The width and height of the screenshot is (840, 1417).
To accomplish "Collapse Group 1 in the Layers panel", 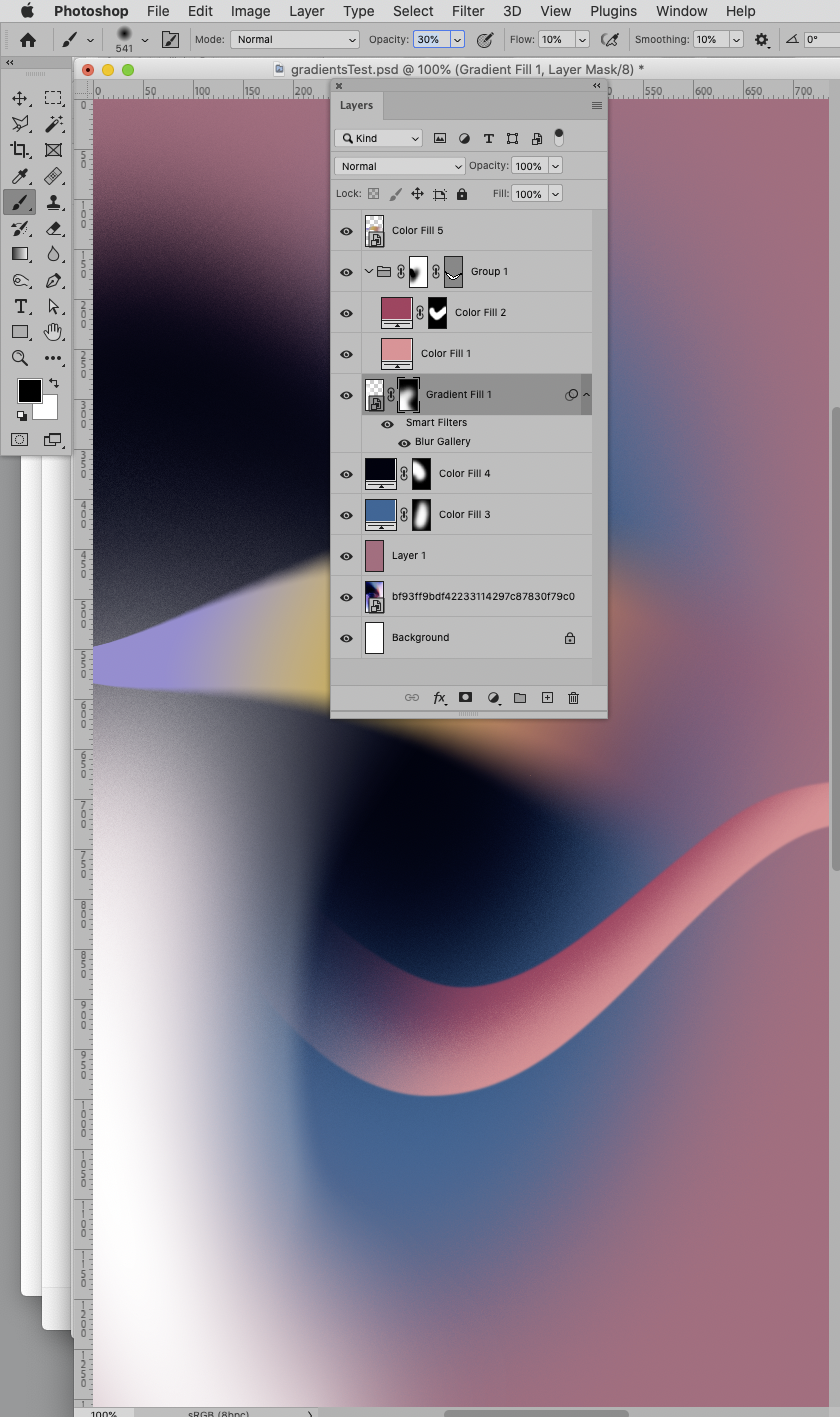I will pyautogui.click(x=369, y=271).
